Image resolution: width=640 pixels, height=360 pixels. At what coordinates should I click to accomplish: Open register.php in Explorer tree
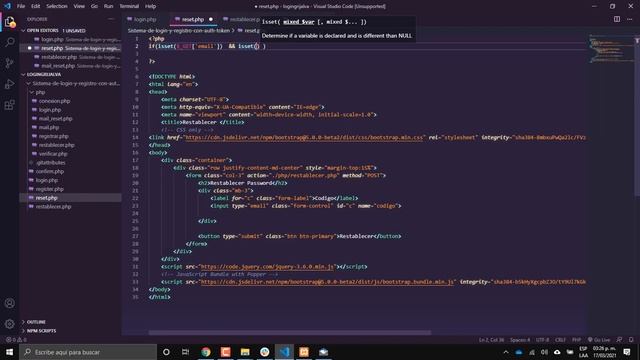click(x=49, y=189)
